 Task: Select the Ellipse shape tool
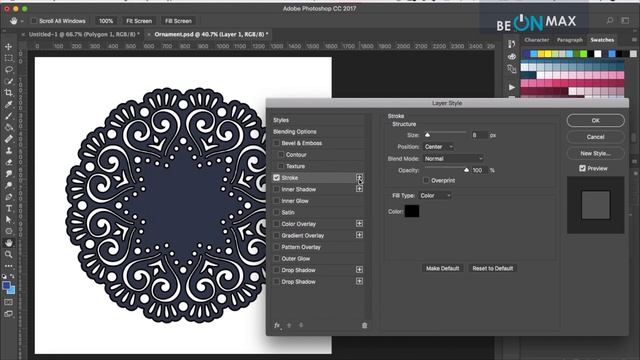tap(9, 231)
